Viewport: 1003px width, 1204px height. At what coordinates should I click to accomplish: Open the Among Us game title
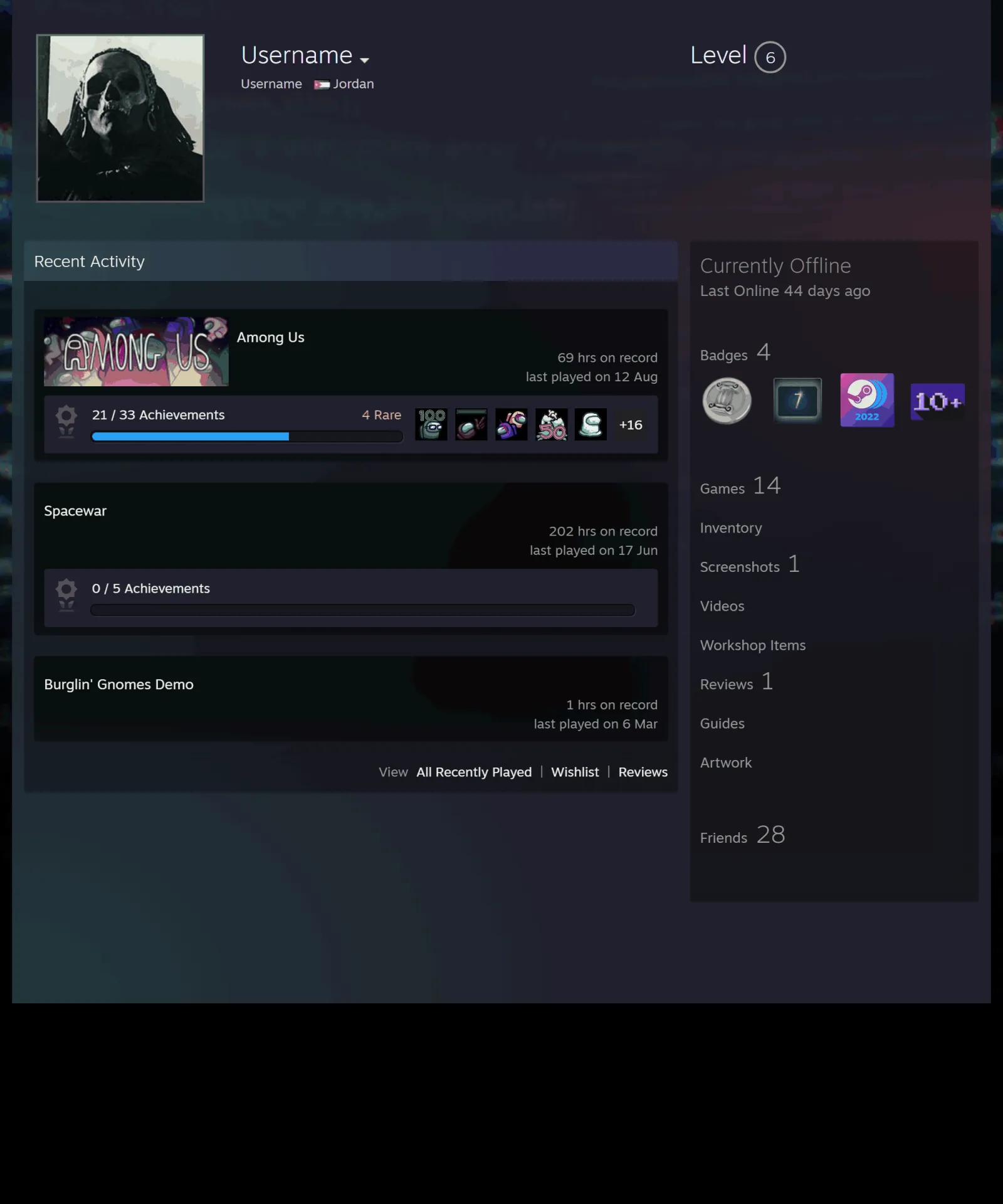(270, 337)
